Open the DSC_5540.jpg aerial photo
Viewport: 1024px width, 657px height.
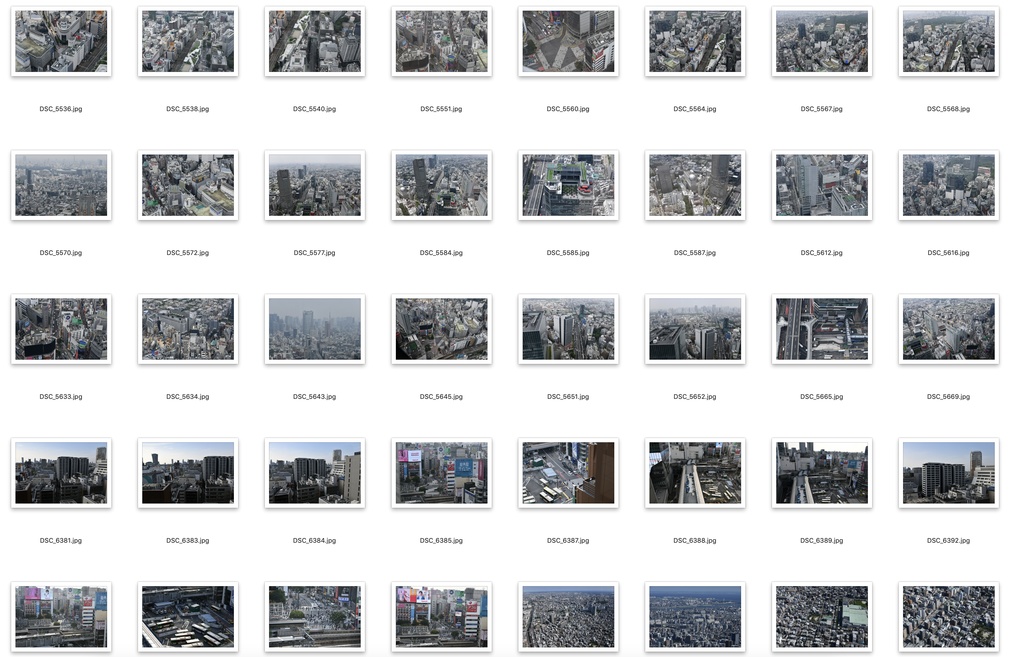coord(315,41)
